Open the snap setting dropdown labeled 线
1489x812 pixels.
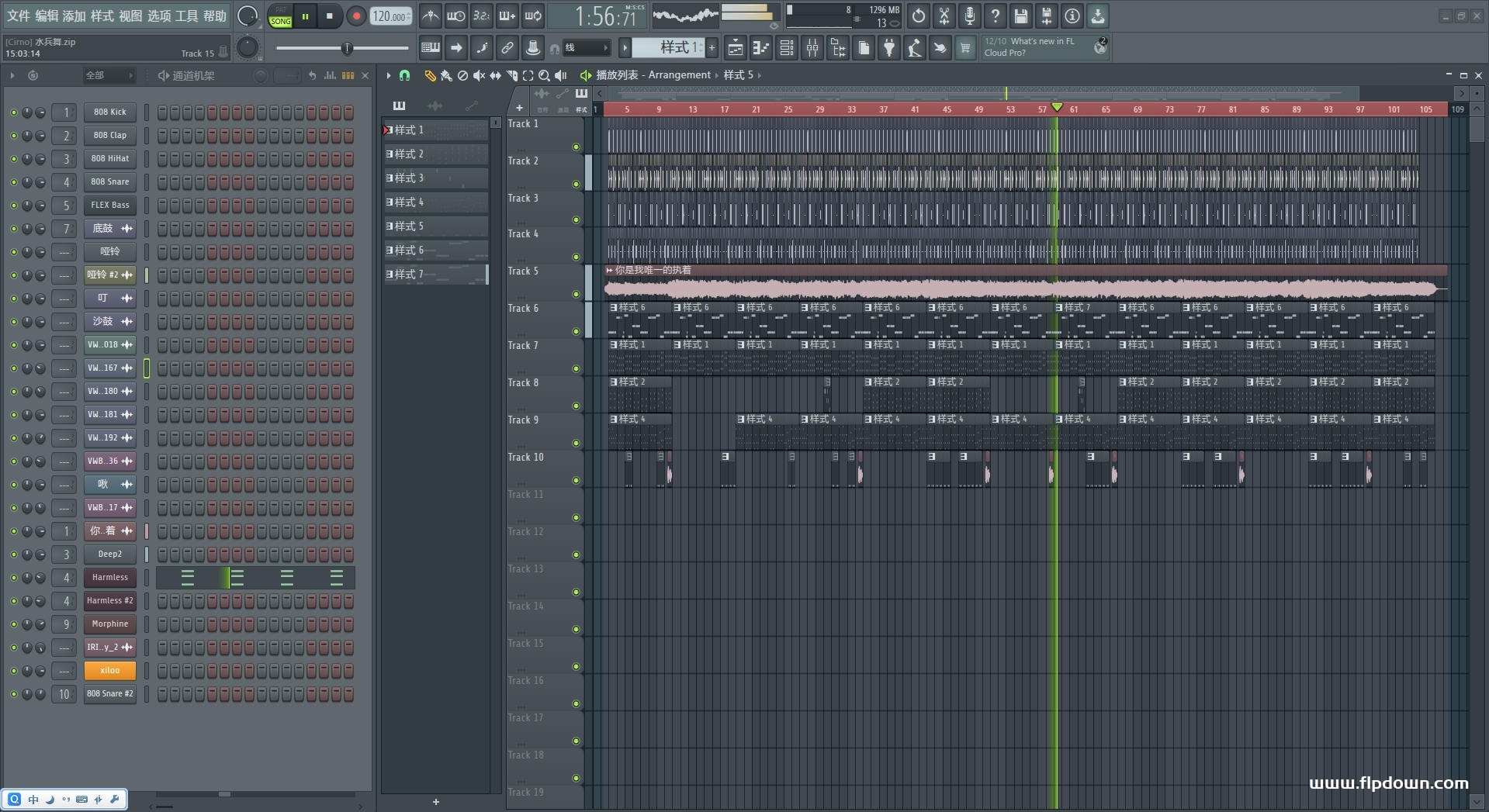pyautogui.click(x=585, y=48)
